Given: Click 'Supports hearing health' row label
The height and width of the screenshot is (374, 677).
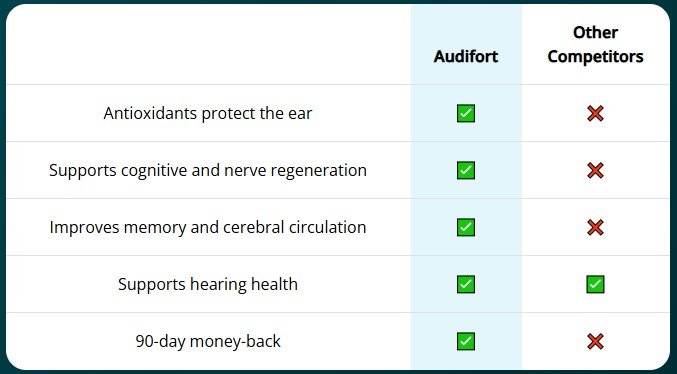Looking at the screenshot, I should (x=208, y=284).
